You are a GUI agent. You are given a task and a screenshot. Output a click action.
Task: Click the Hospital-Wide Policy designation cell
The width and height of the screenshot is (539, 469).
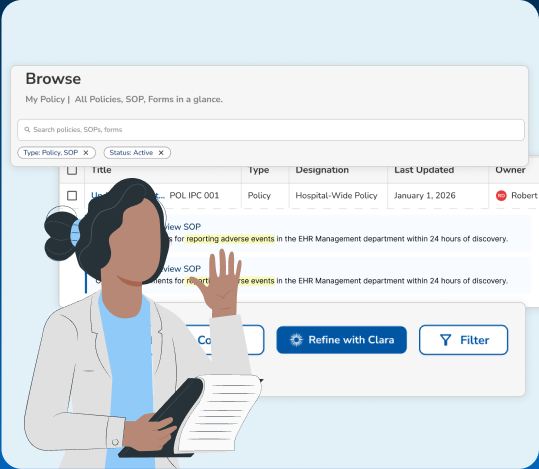[x=337, y=196]
